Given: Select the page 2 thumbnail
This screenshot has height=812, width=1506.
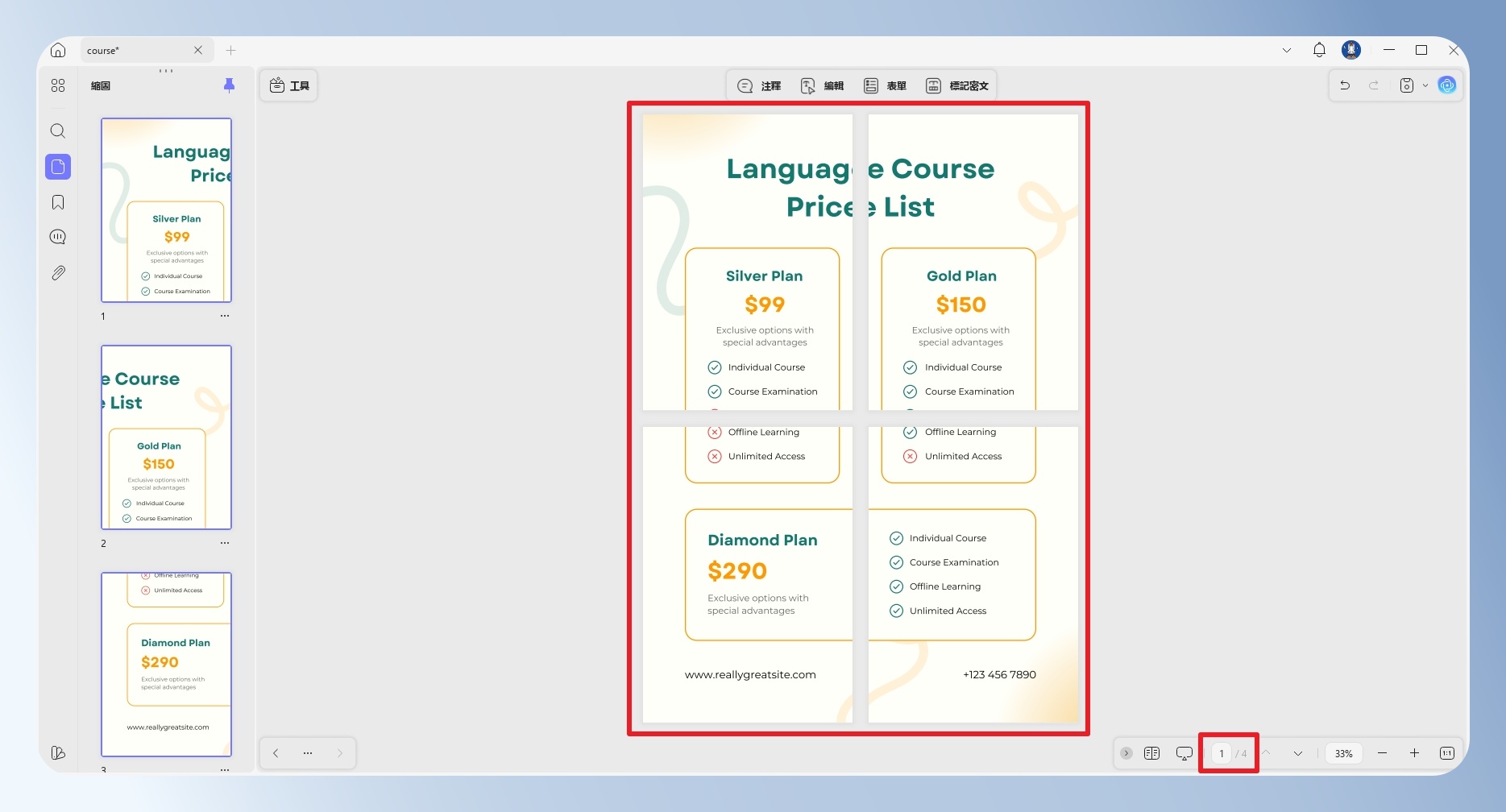Looking at the screenshot, I should point(166,437).
